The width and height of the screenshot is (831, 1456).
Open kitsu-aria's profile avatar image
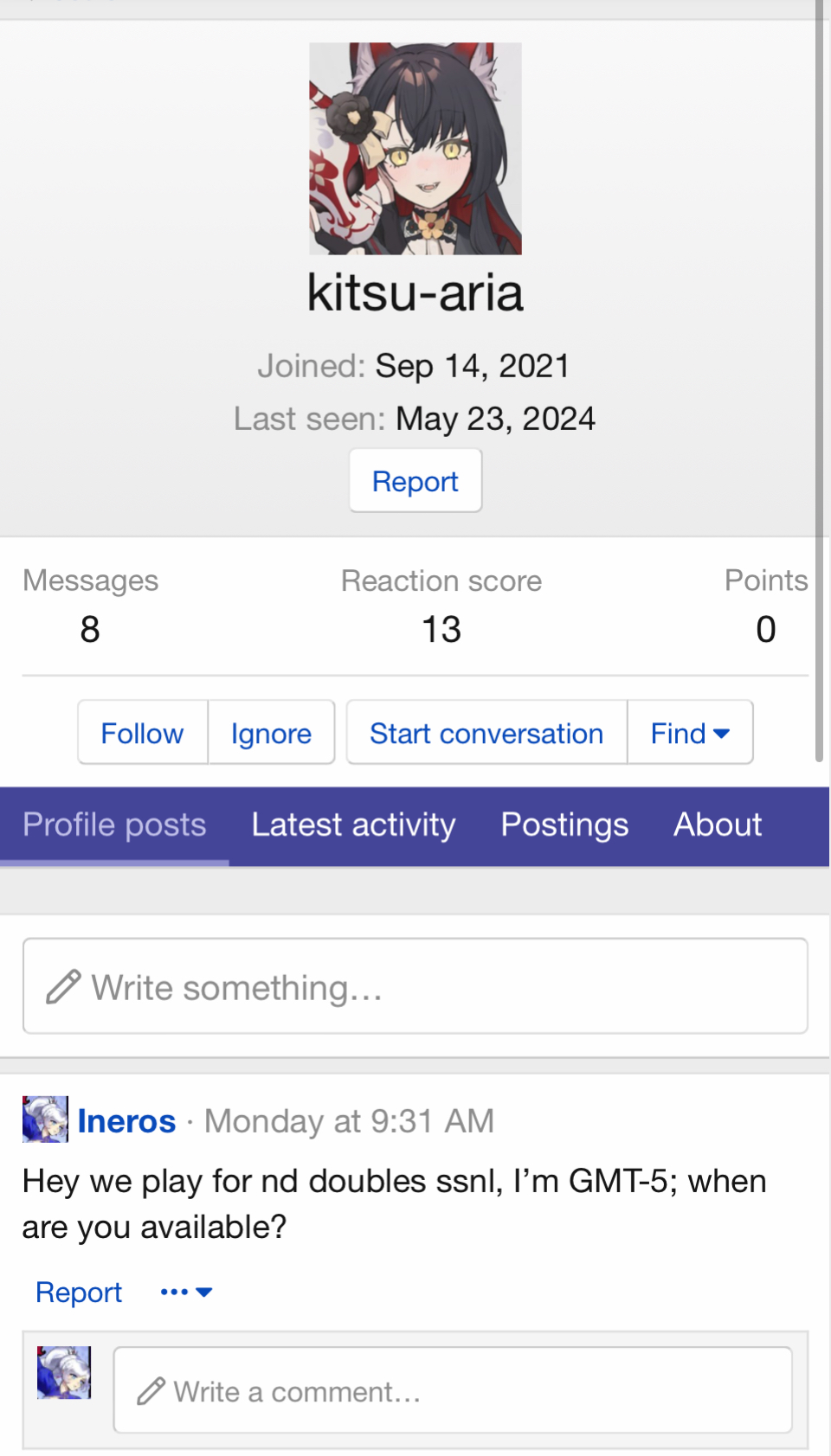[415, 148]
